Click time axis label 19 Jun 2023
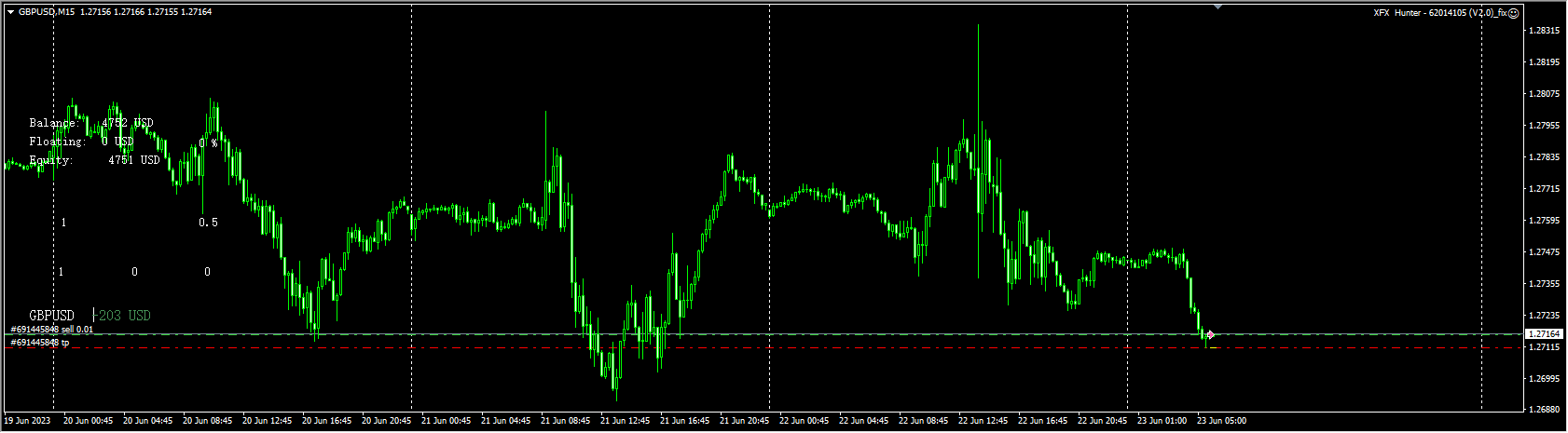 [x=29, y=421]
